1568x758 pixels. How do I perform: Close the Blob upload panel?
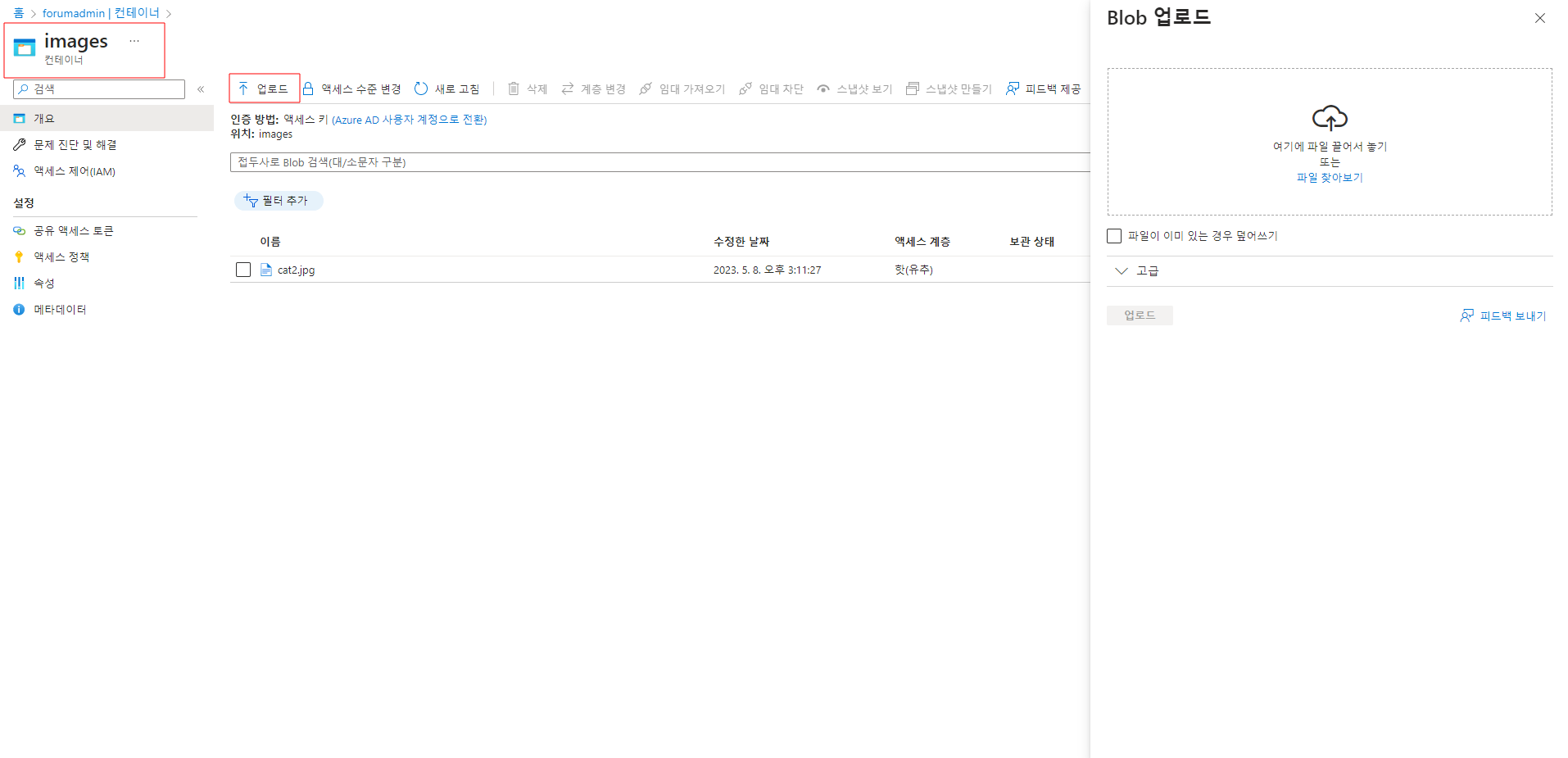1539,18
